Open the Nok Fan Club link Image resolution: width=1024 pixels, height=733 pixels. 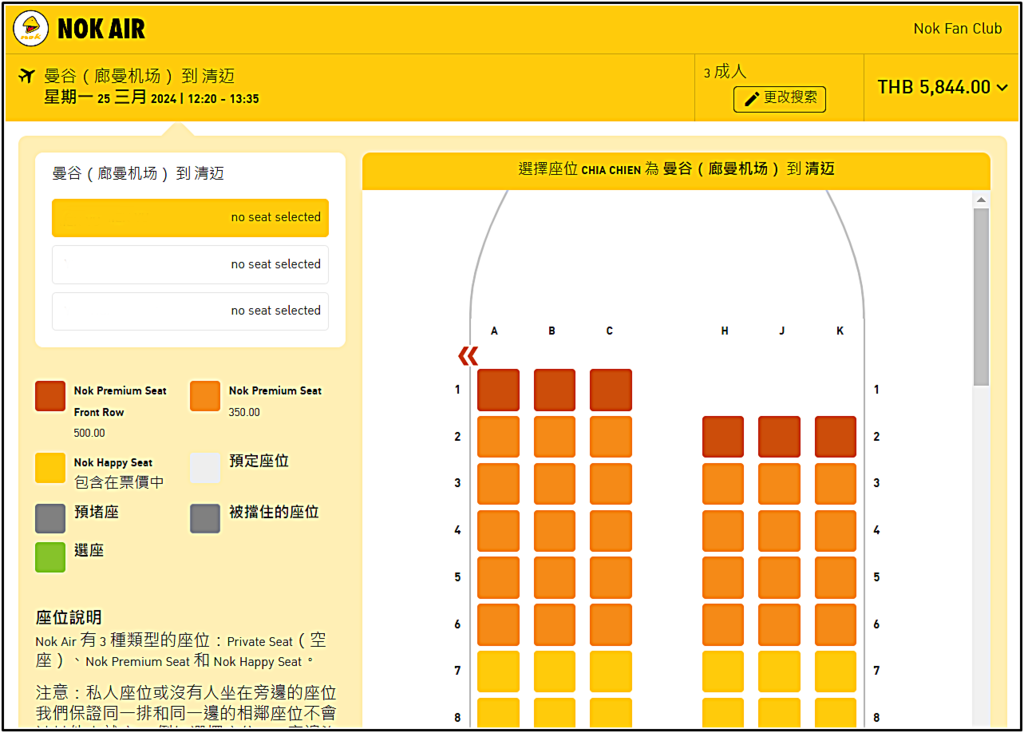coord(957,29)
